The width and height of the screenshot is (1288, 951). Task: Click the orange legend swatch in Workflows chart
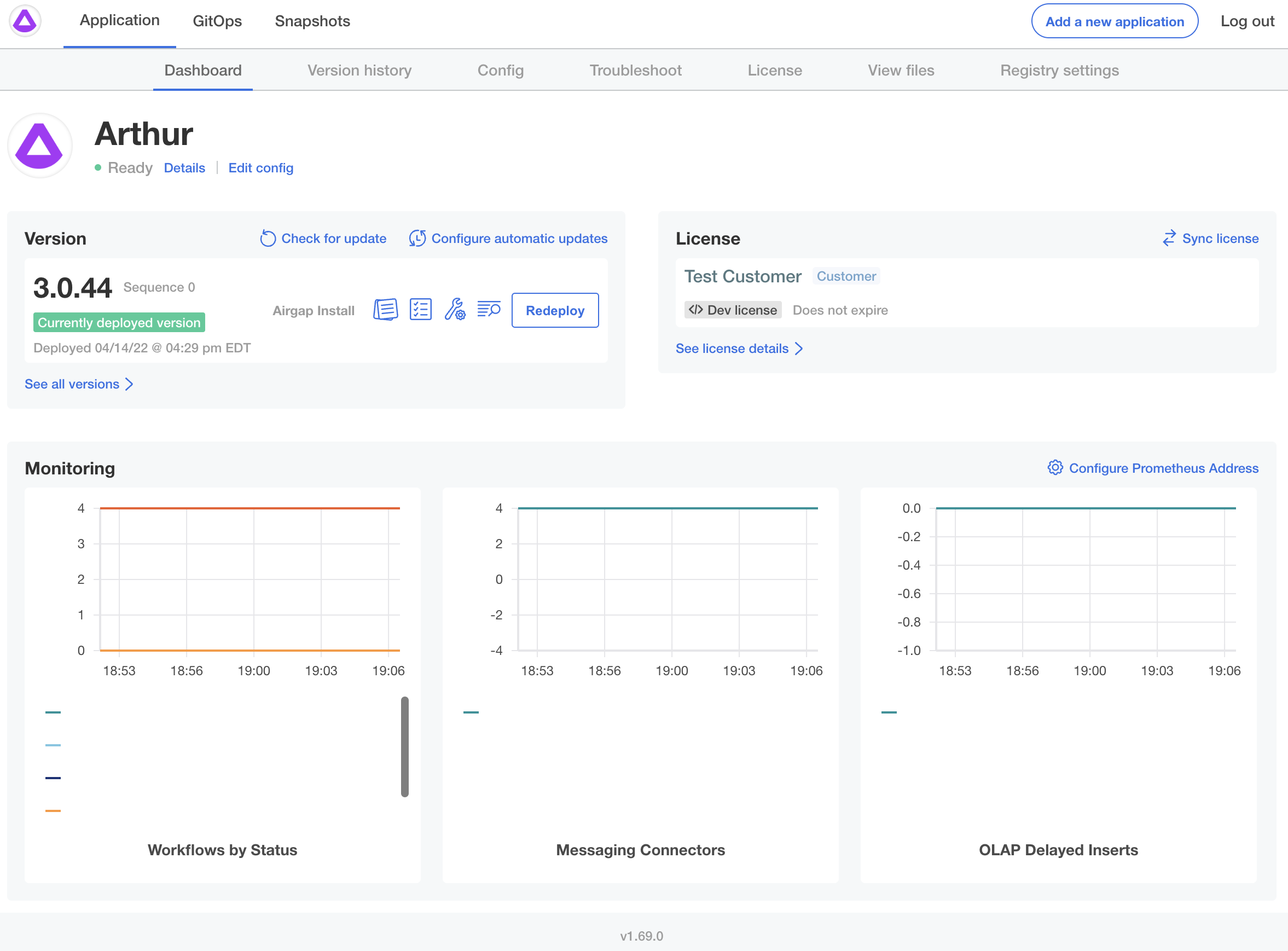click(53, 810)
